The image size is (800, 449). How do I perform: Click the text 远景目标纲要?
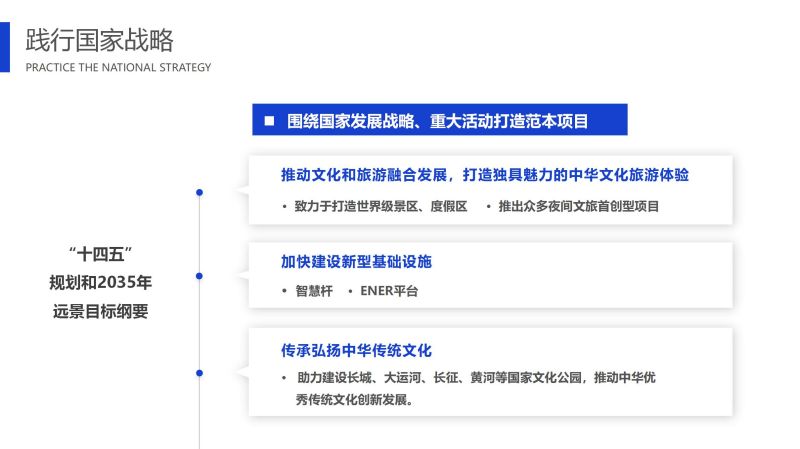tap(101, 311)
